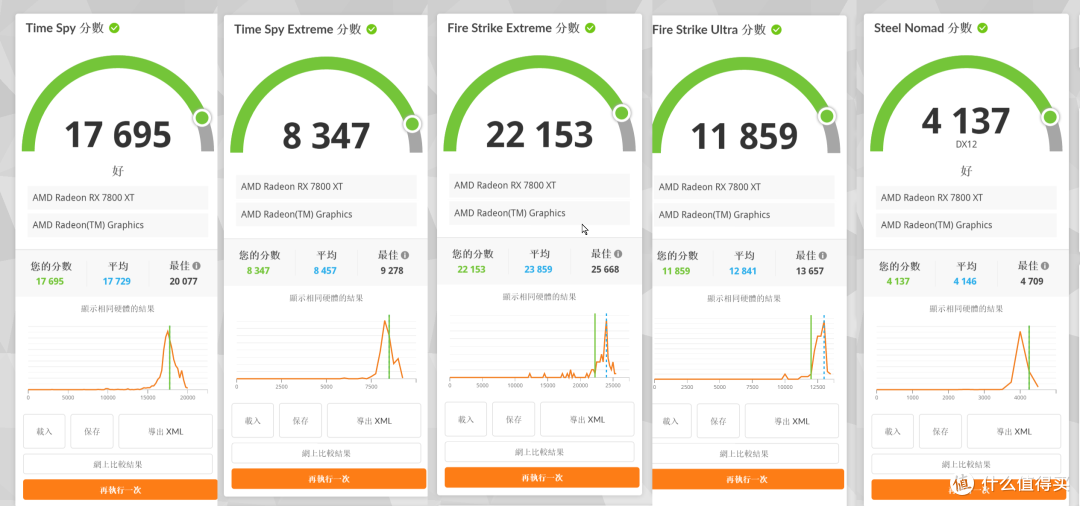Click the green checkmark beside Steel Nomad

tap(982, 28)
